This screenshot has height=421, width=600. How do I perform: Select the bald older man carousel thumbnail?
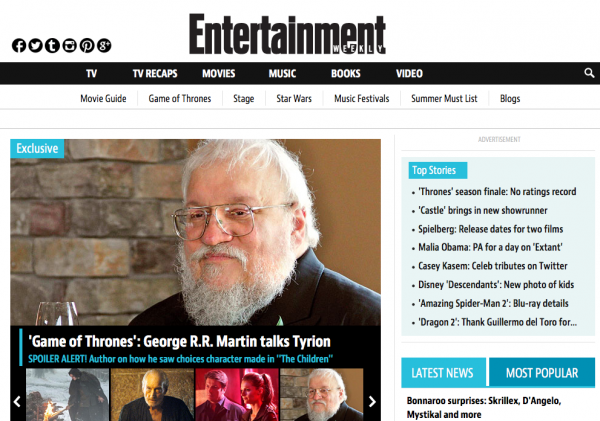point(152,395)
